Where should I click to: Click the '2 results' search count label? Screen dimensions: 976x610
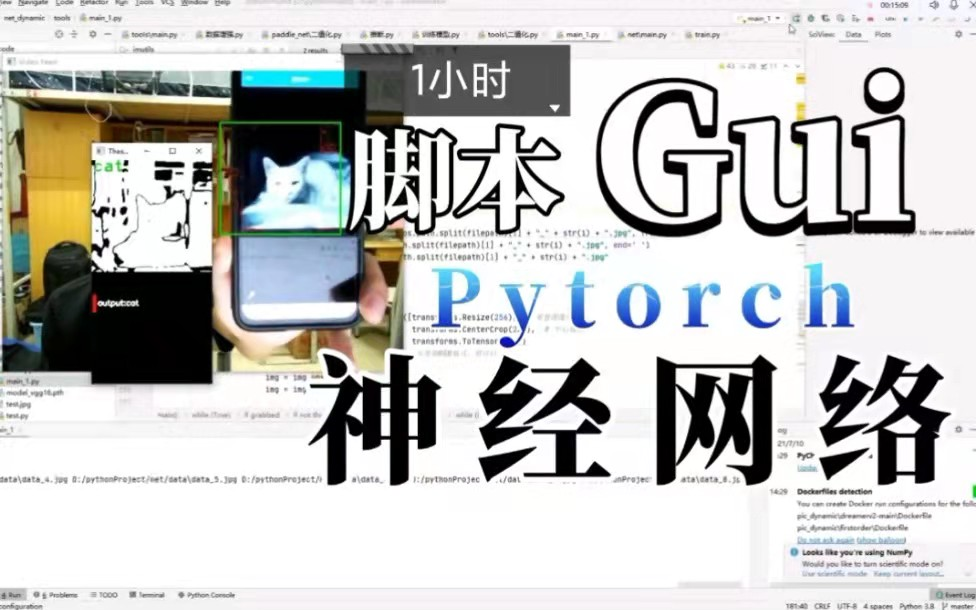316,50
